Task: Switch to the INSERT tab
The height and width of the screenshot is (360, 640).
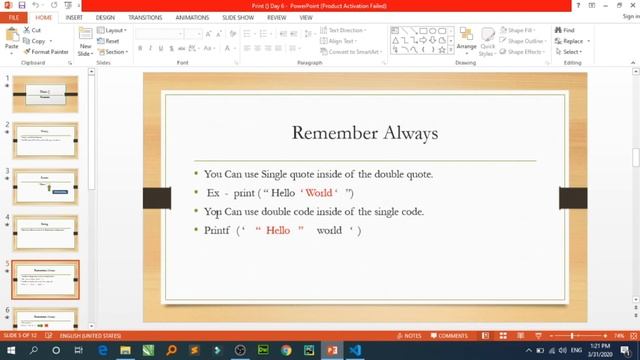Action: click(x=74, y=18)
